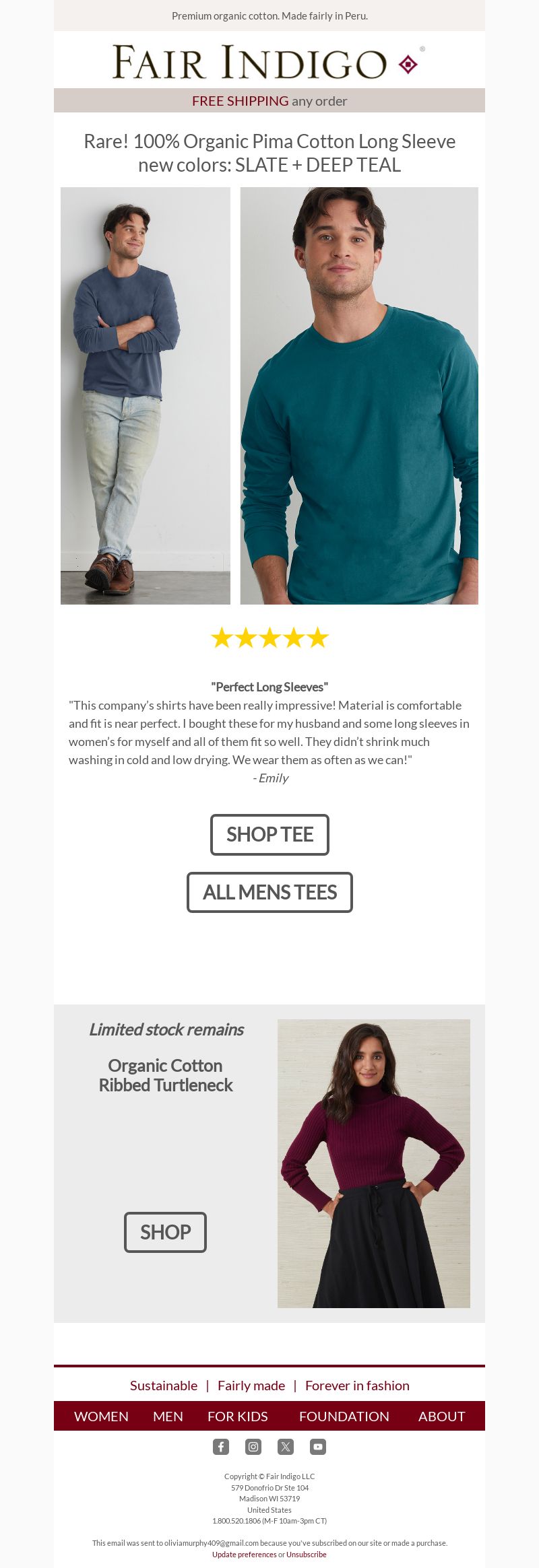Click the FREE SHIPPING any order banner

point(269,100)
